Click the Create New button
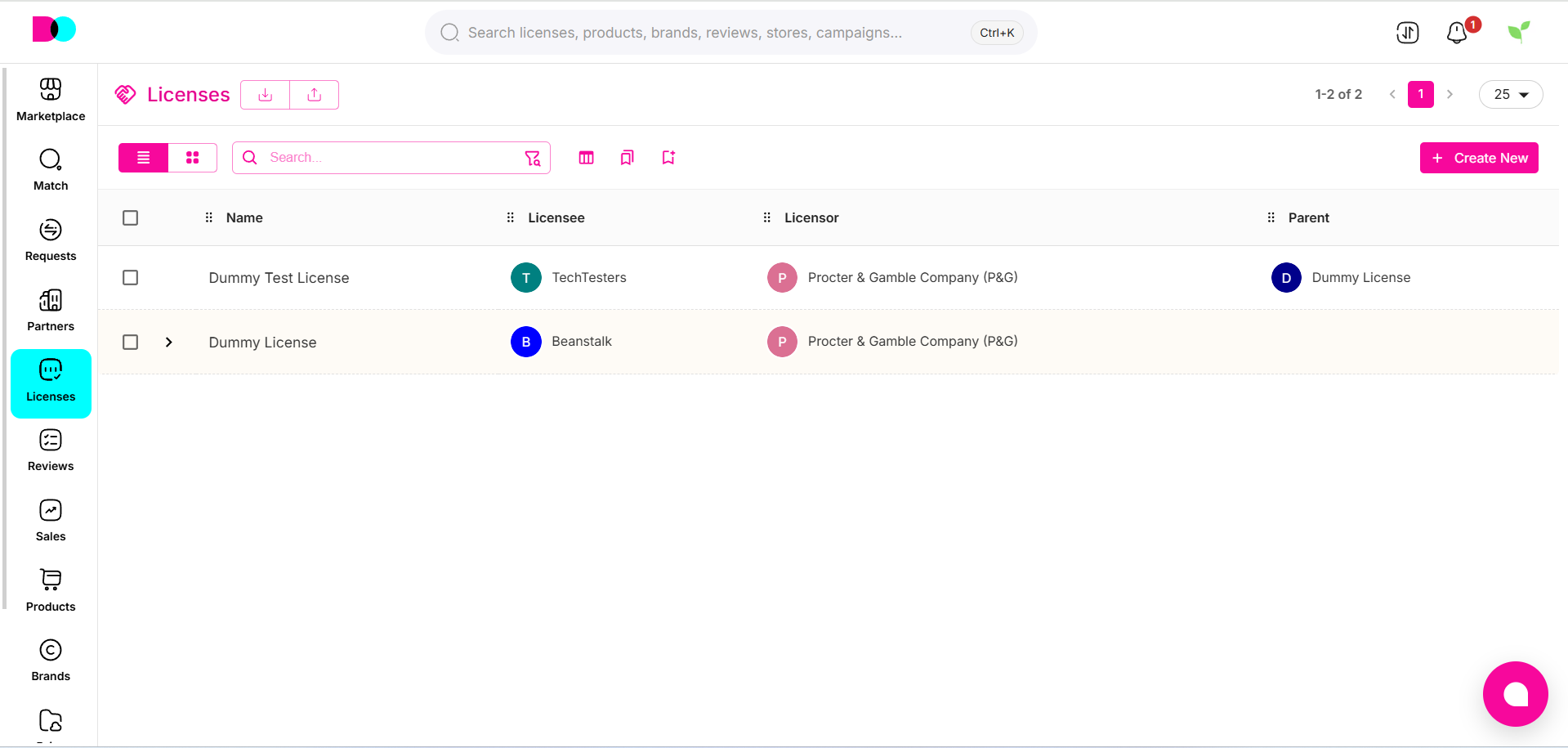Viewport: 1568px width, 748px height. coord(1479,158)
